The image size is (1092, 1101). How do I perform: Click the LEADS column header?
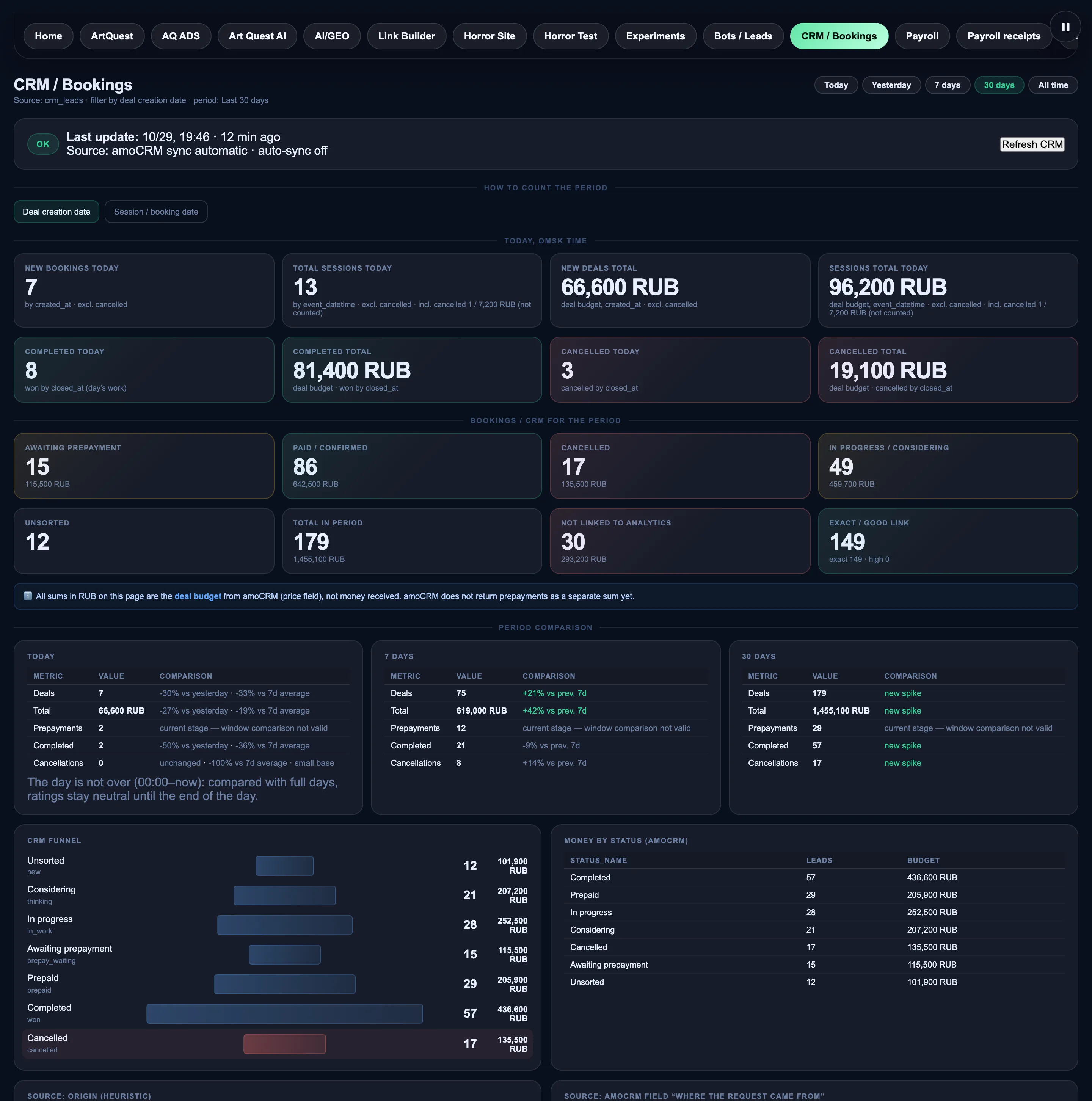coord(819,860)
